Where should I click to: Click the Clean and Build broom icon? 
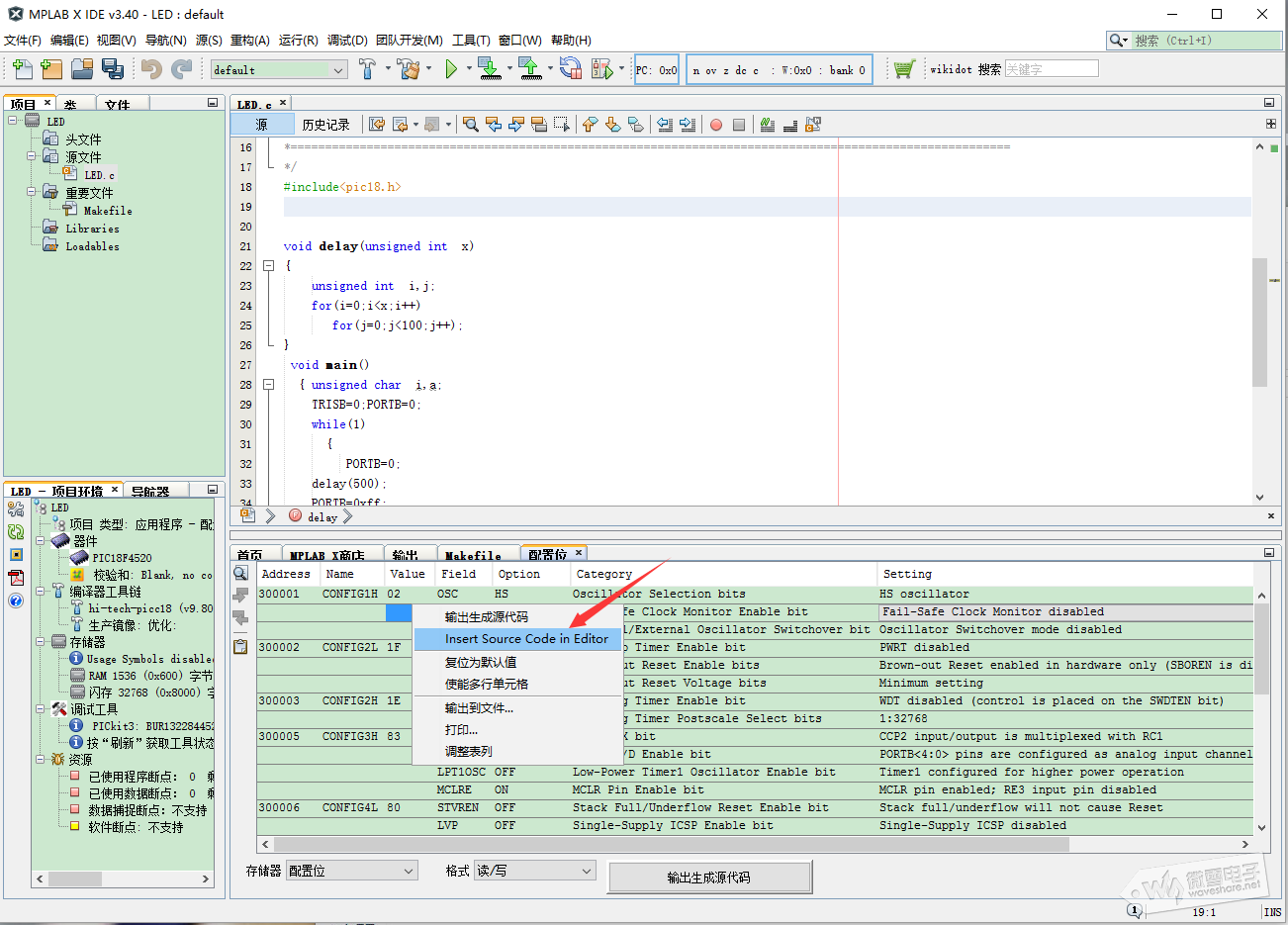point(408,68)
